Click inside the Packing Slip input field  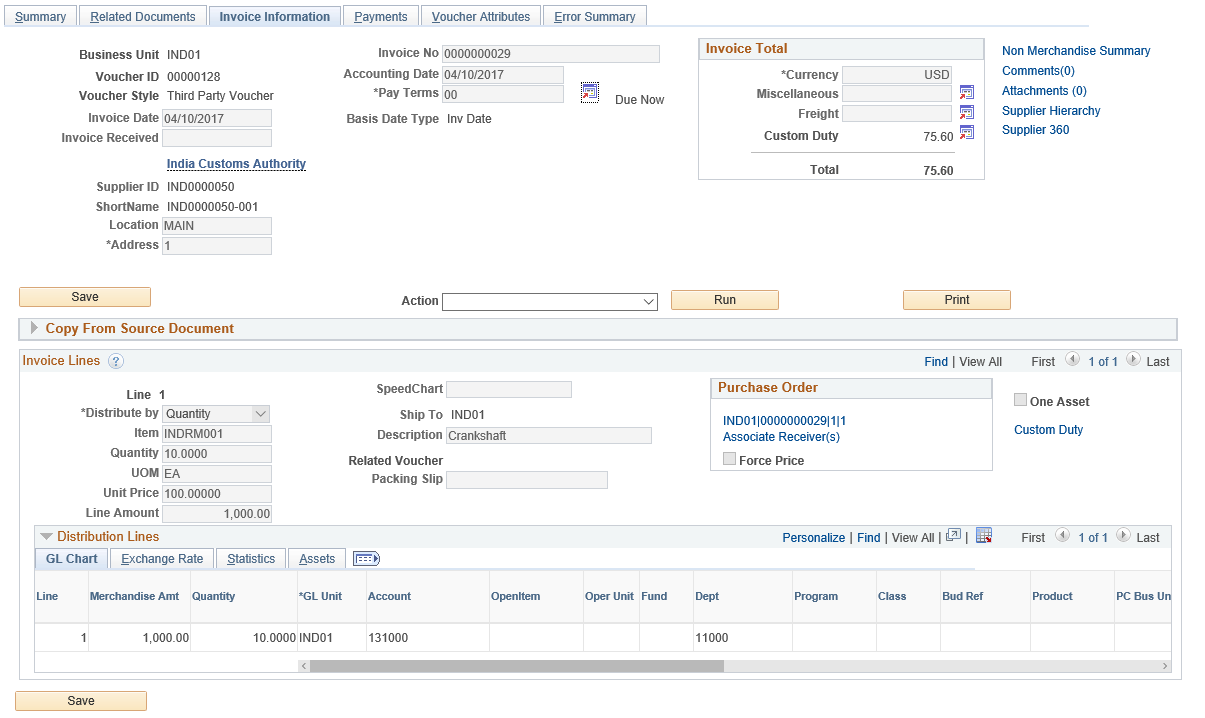(x=527, y=480)
